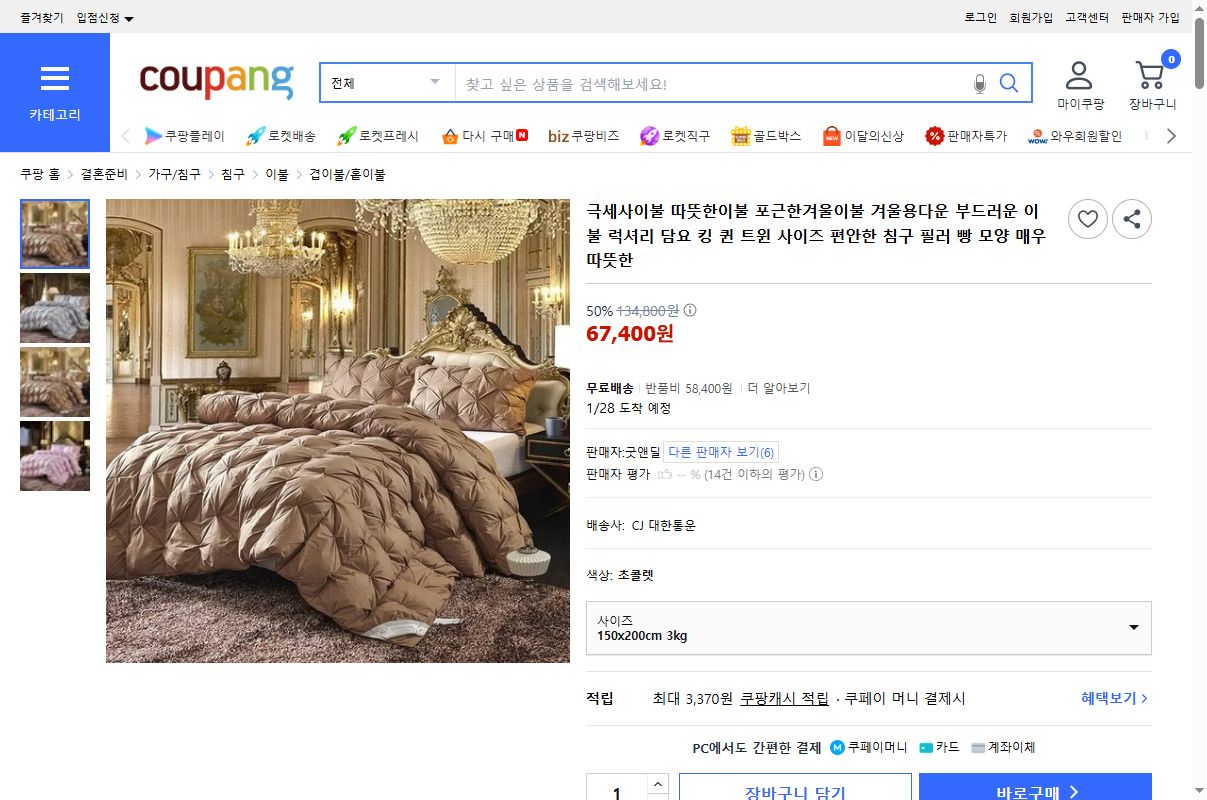Expand the 사이즈 150x200cm 3kg size dropdown
The image size is (1207, 800).
[x=868, y=627]
